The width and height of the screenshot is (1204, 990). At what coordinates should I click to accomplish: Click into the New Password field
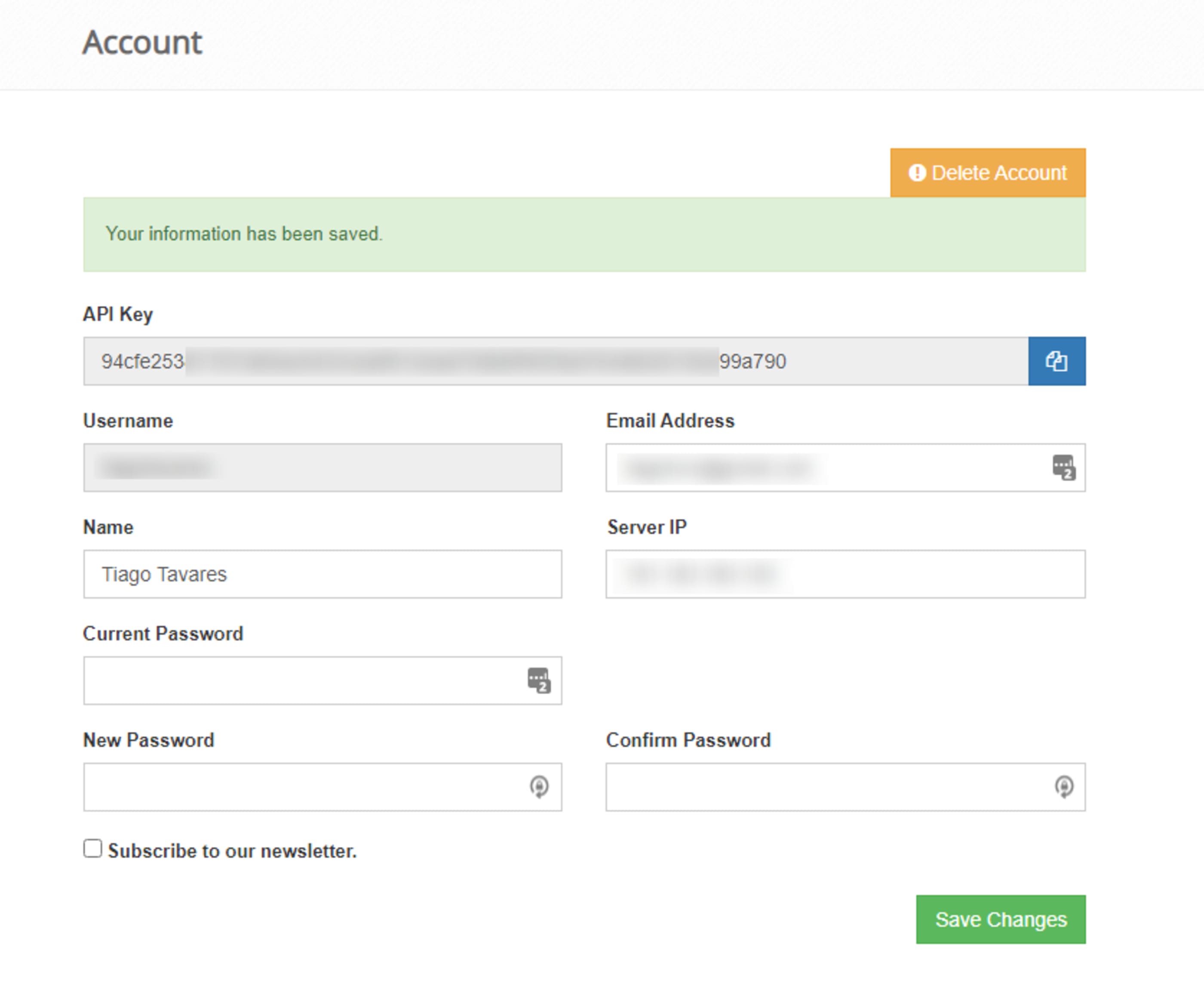click(x=302, y=787)
